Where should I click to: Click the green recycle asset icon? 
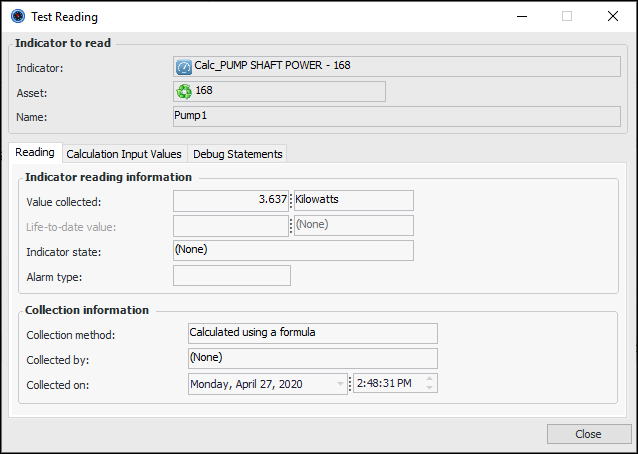184,92
